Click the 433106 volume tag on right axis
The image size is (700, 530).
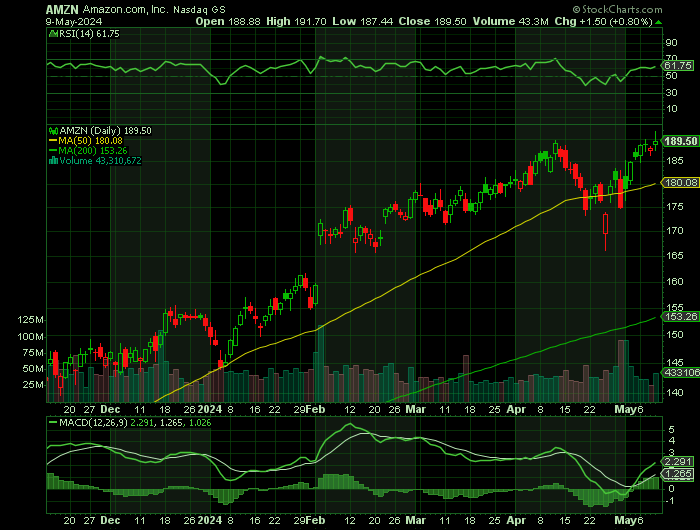681,372
